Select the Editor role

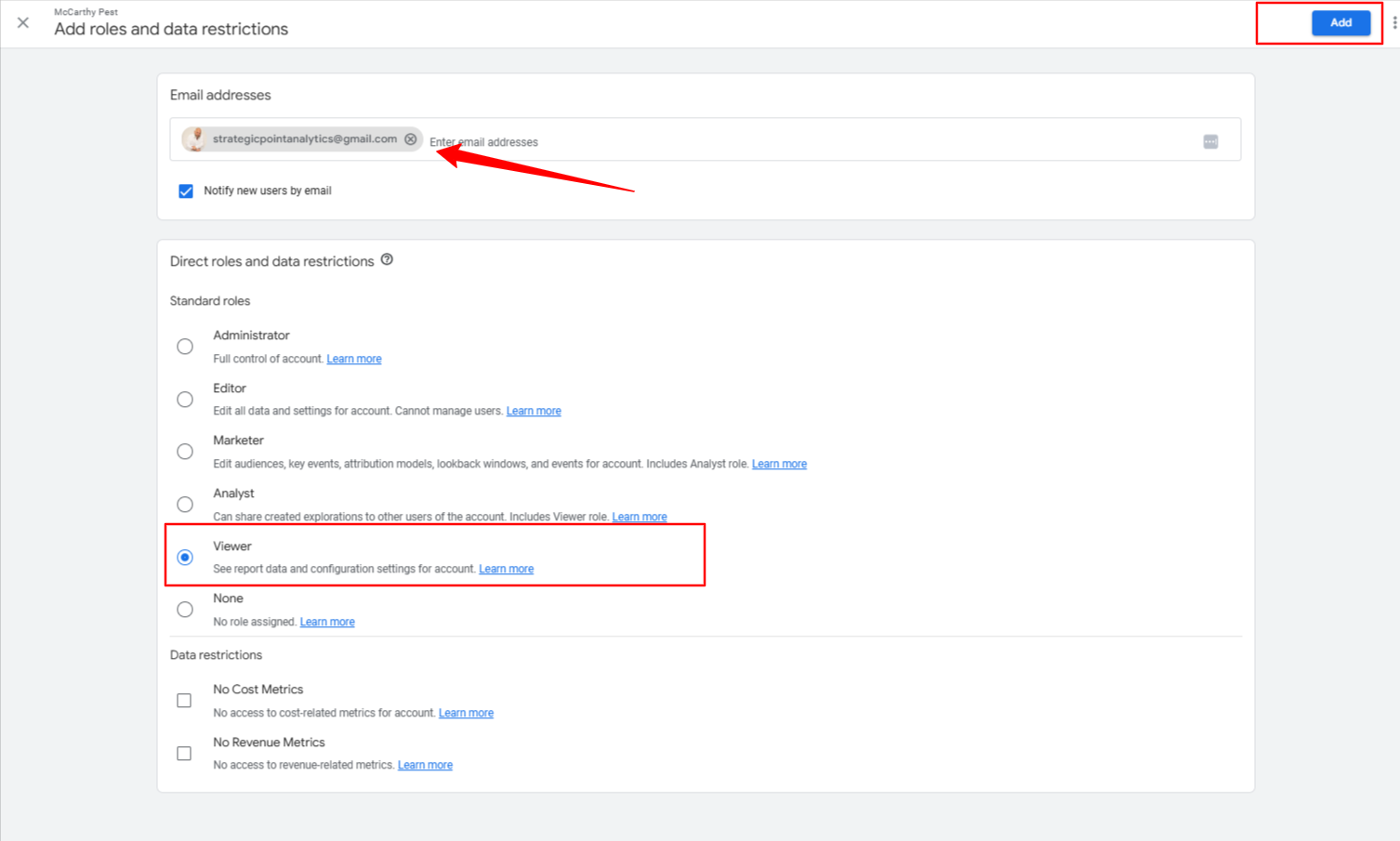click(x=185, y=400)
